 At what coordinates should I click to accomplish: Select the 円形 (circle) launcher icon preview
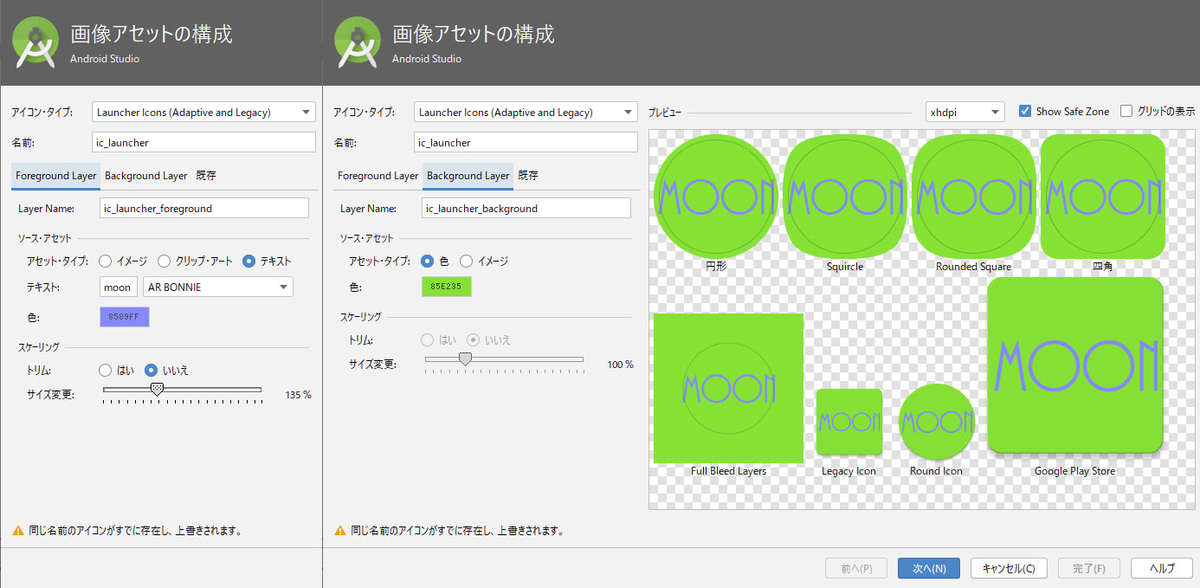(715, 197)
